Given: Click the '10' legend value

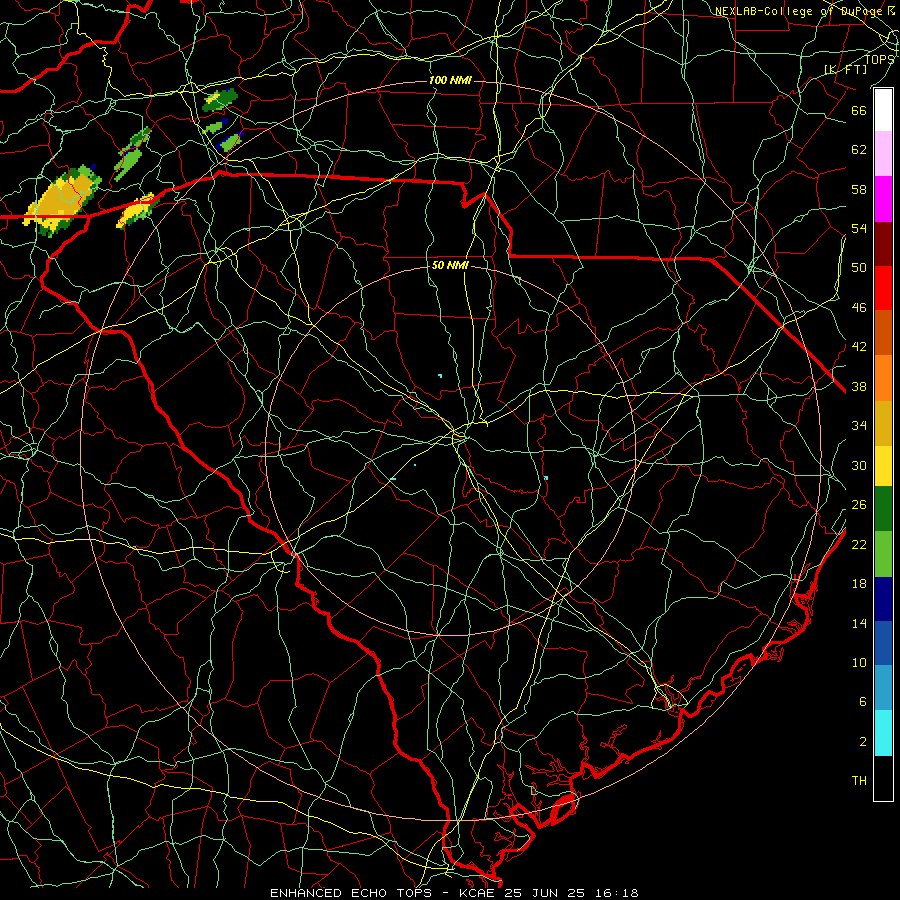Looking at the screenshot, I should pos(859,663).
